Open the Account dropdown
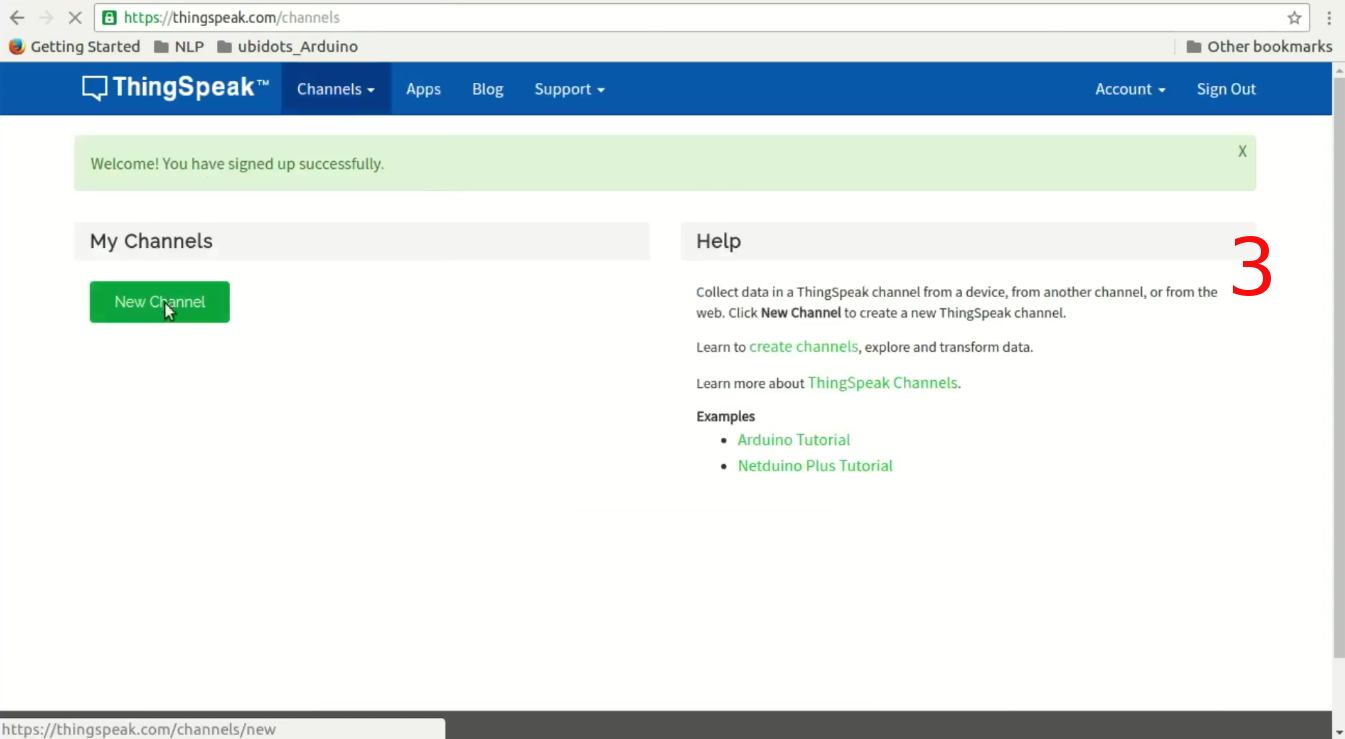The image size is (1345, 739). point(1130,89)
